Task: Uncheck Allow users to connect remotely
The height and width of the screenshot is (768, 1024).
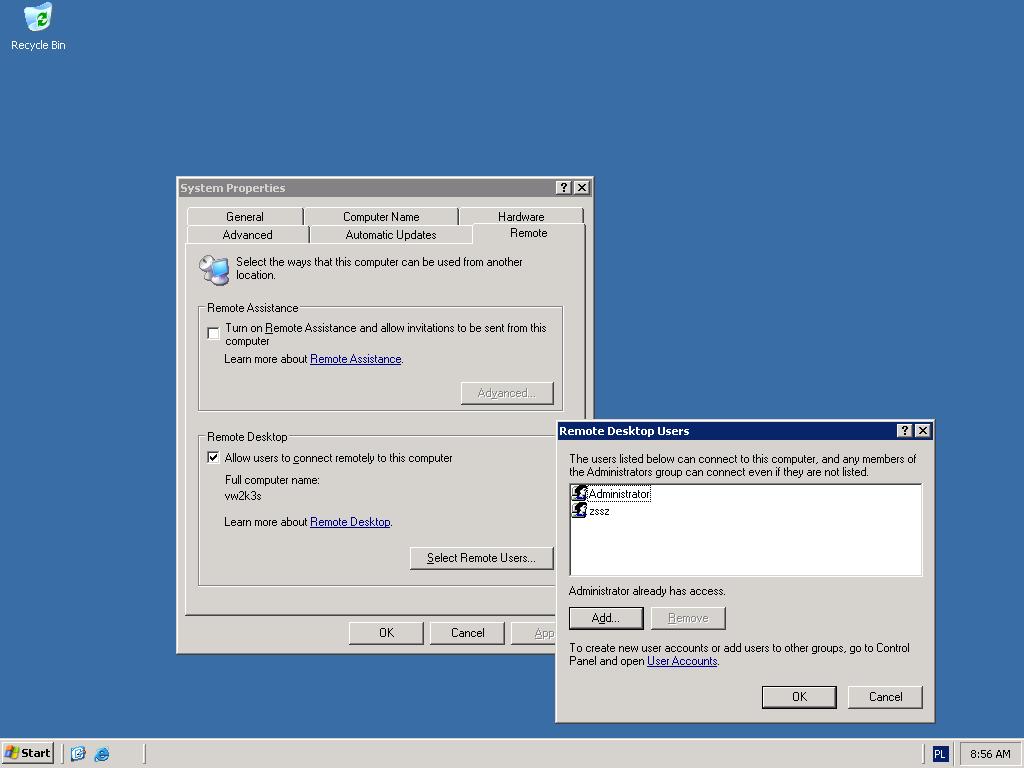Action: 213,457
